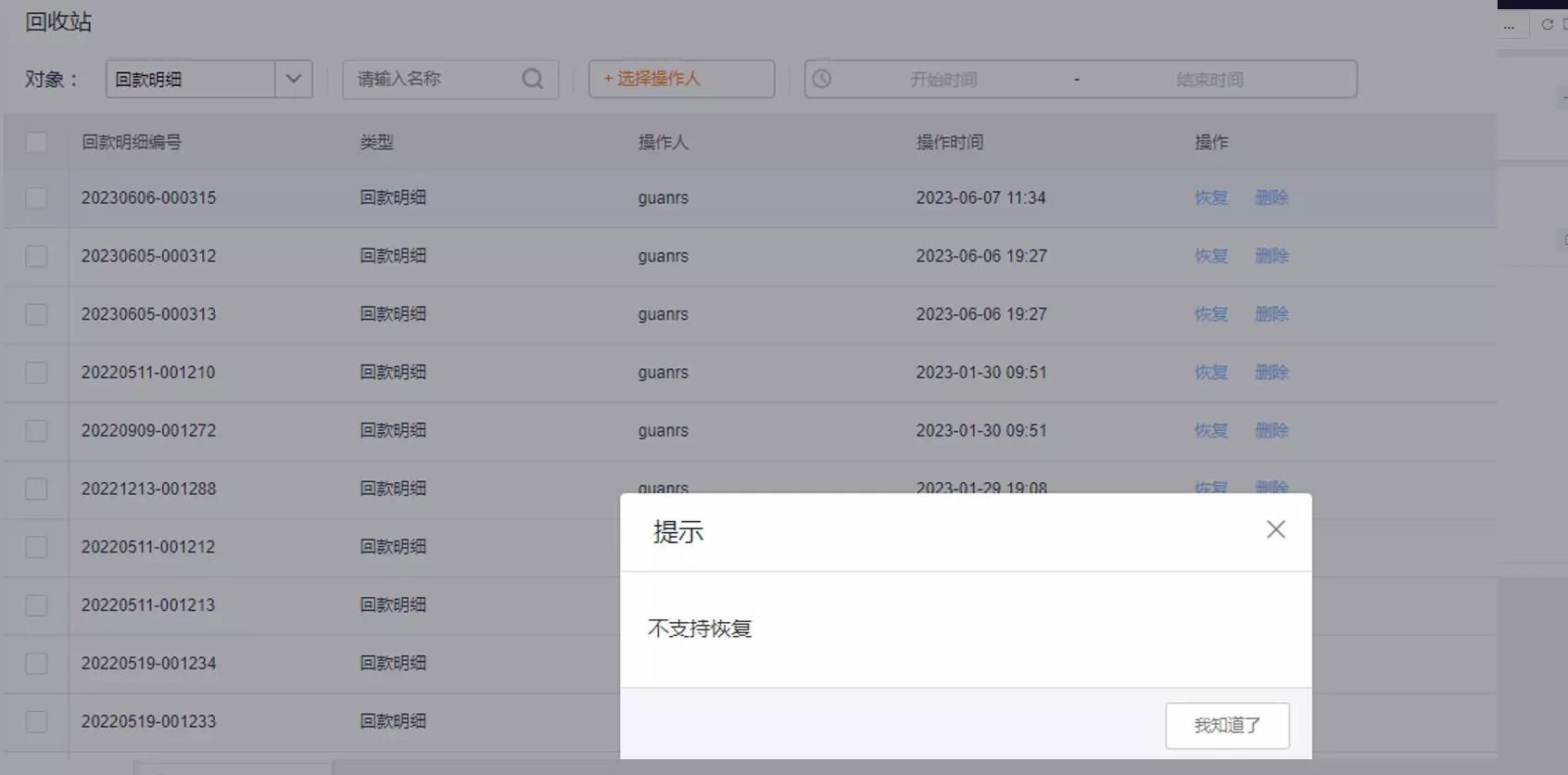Click record number 20220909-001272
Screen dimensions: 1568x775
(x=148, y=430)
